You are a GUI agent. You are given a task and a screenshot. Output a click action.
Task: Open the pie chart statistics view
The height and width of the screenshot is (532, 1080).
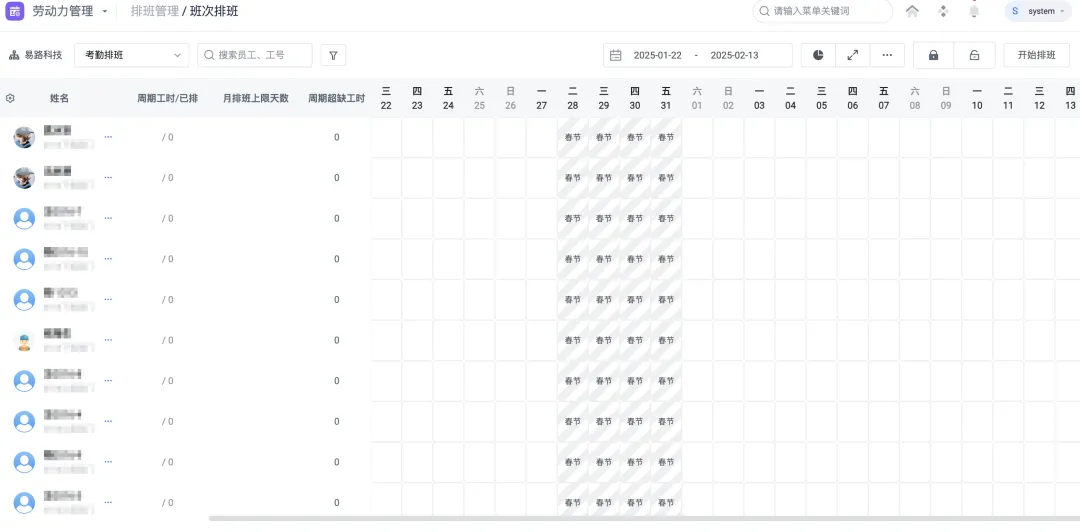818,55
